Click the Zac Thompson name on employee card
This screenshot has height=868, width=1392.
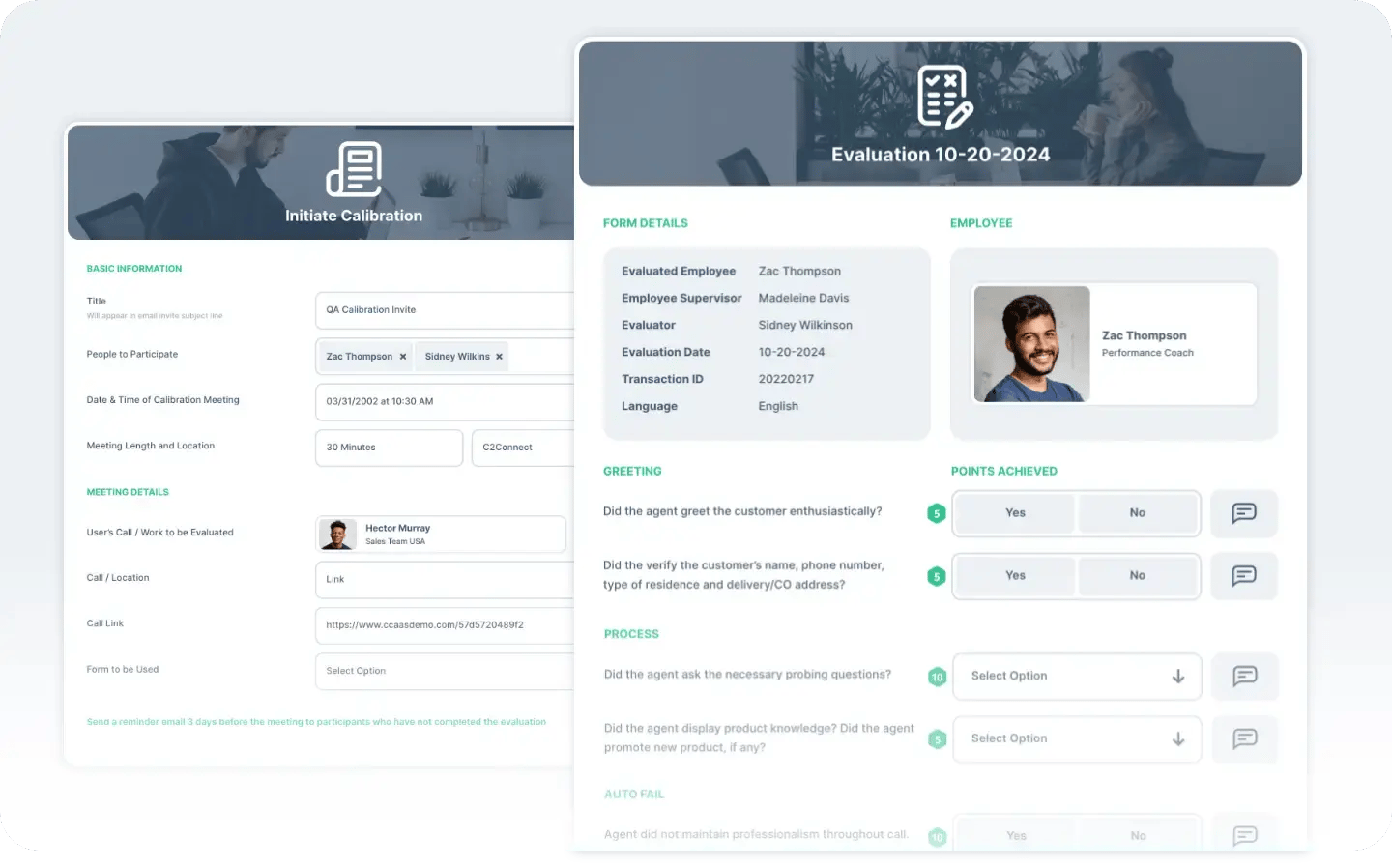[1144, 336]
